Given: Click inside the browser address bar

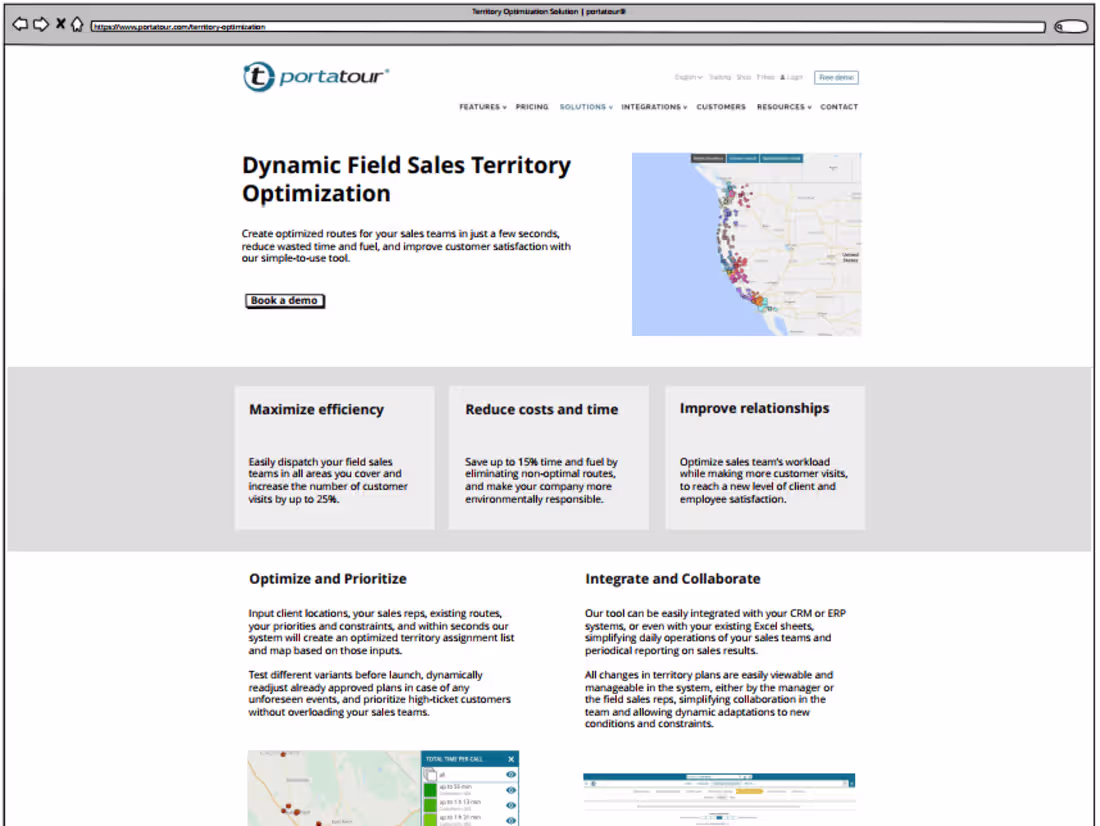Looking at the screenshot, I should [x=400, y=26].
